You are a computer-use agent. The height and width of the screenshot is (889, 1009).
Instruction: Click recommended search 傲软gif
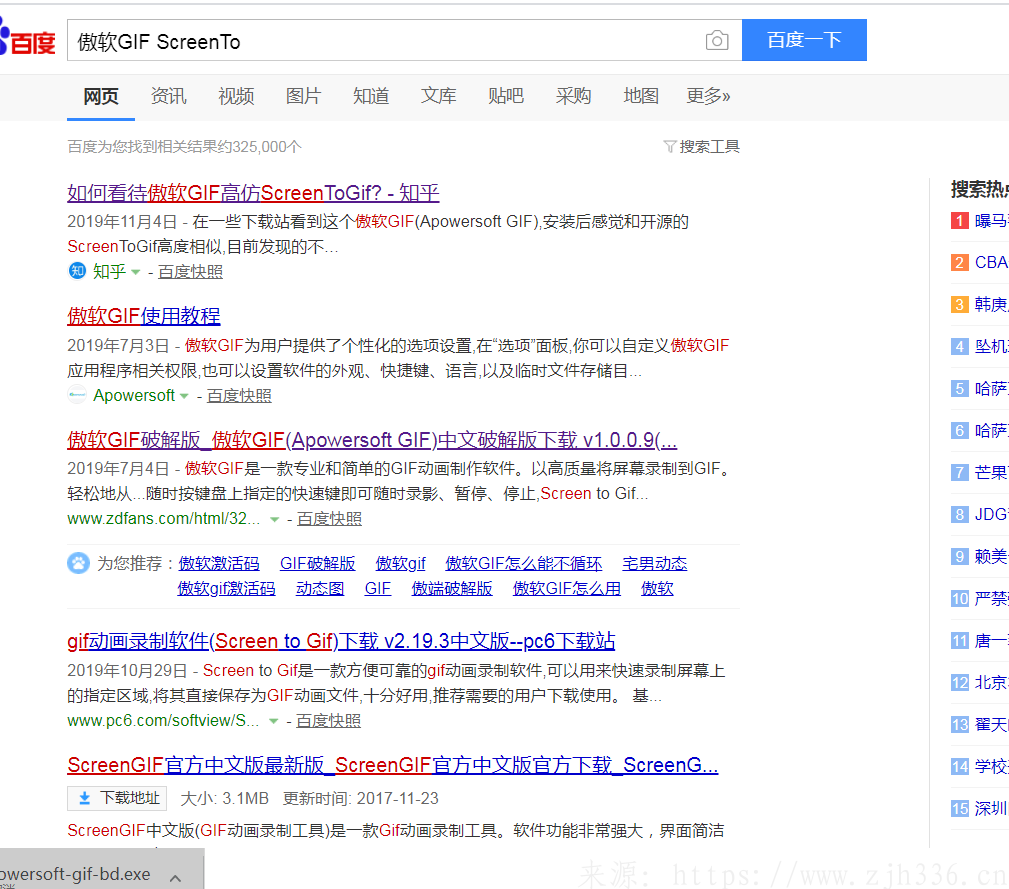click(x=400, y=564)
